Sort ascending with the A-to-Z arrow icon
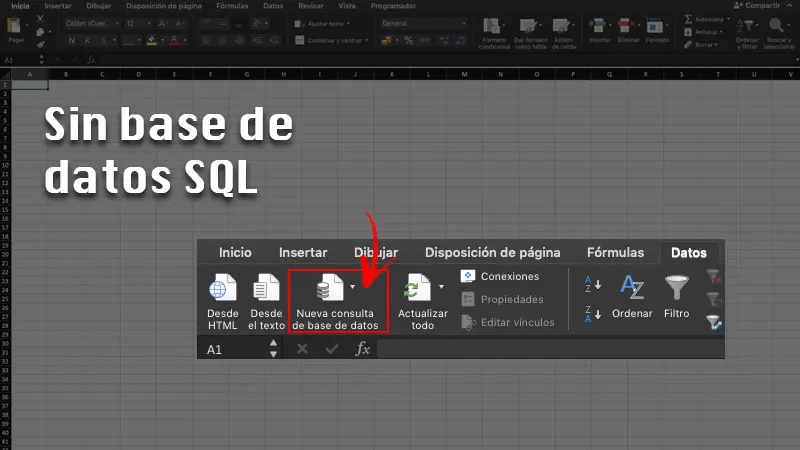Screen dimensions: 800x450 tap(592, 284)
